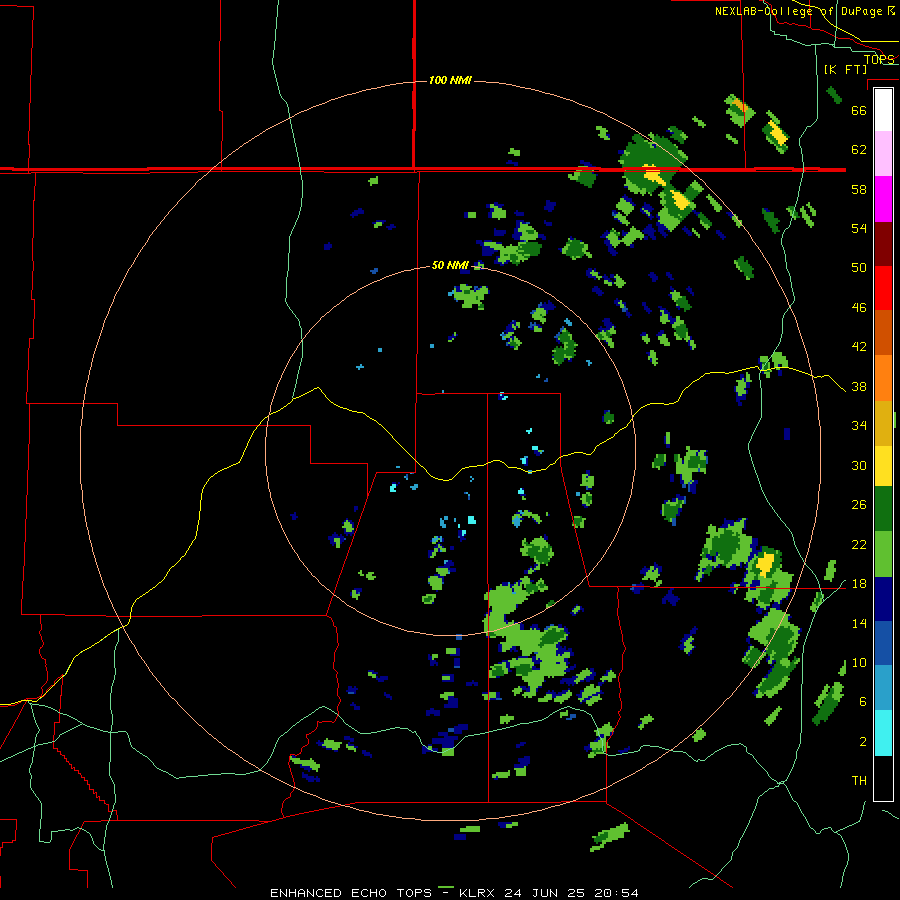Click the TH legend label
900x900 pixels.
pos(859,781)
